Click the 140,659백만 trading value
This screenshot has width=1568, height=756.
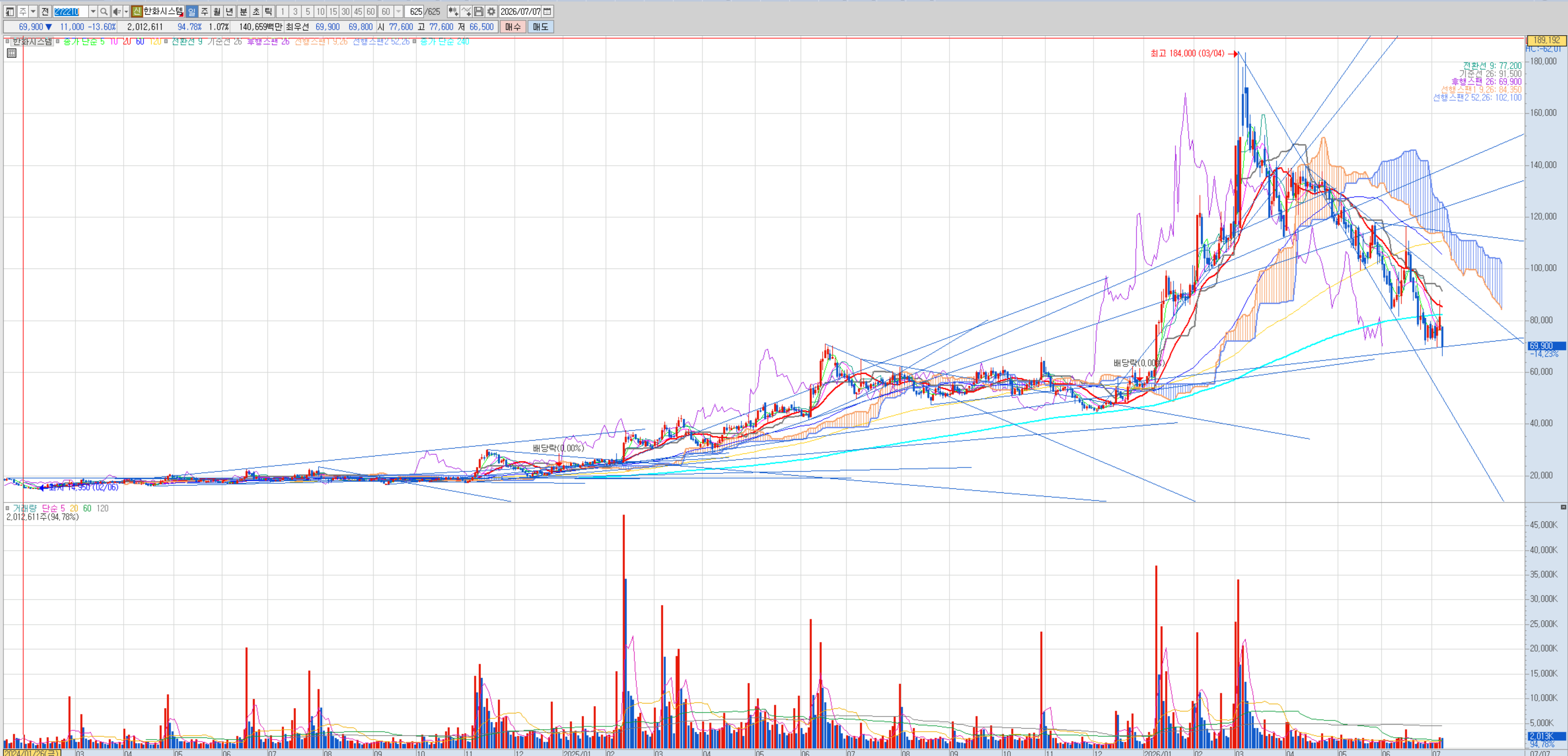point(260,27)
